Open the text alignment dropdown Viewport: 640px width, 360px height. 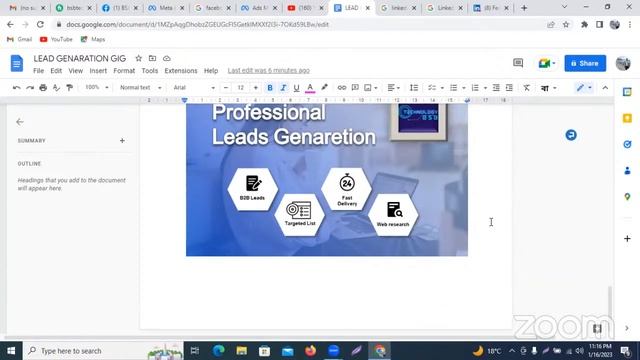(393, 88)
